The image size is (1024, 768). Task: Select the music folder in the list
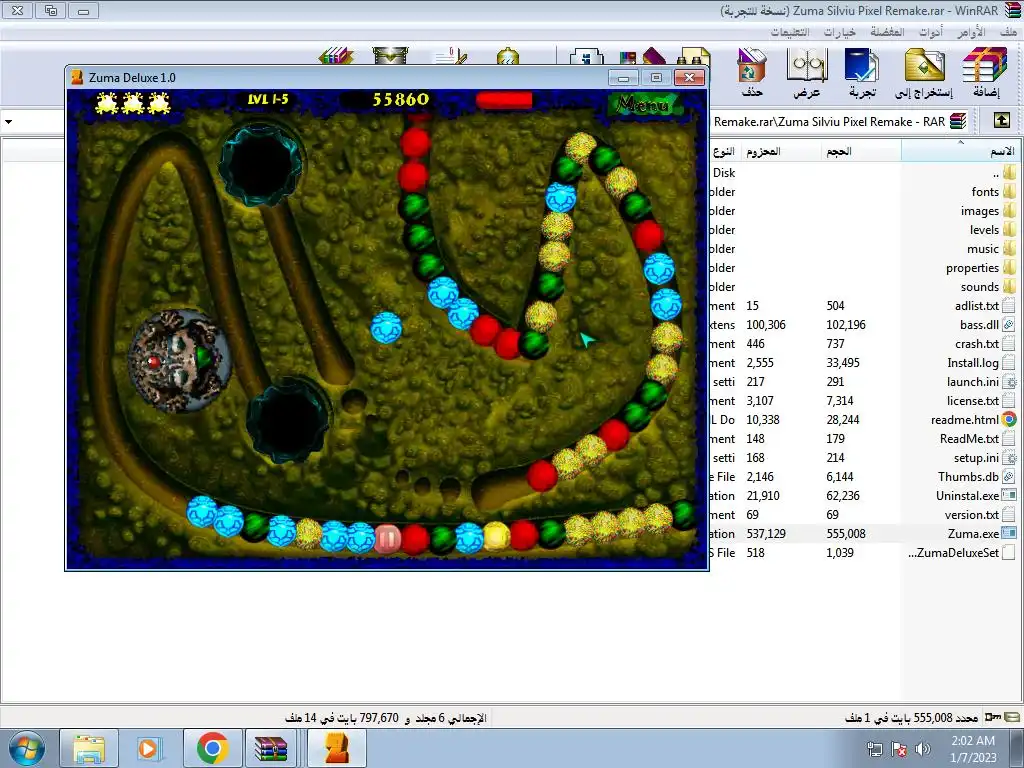[x=983, y=249]
